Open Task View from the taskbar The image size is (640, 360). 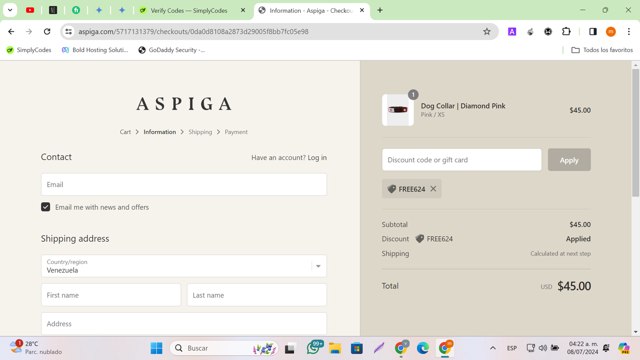(290, 349)
